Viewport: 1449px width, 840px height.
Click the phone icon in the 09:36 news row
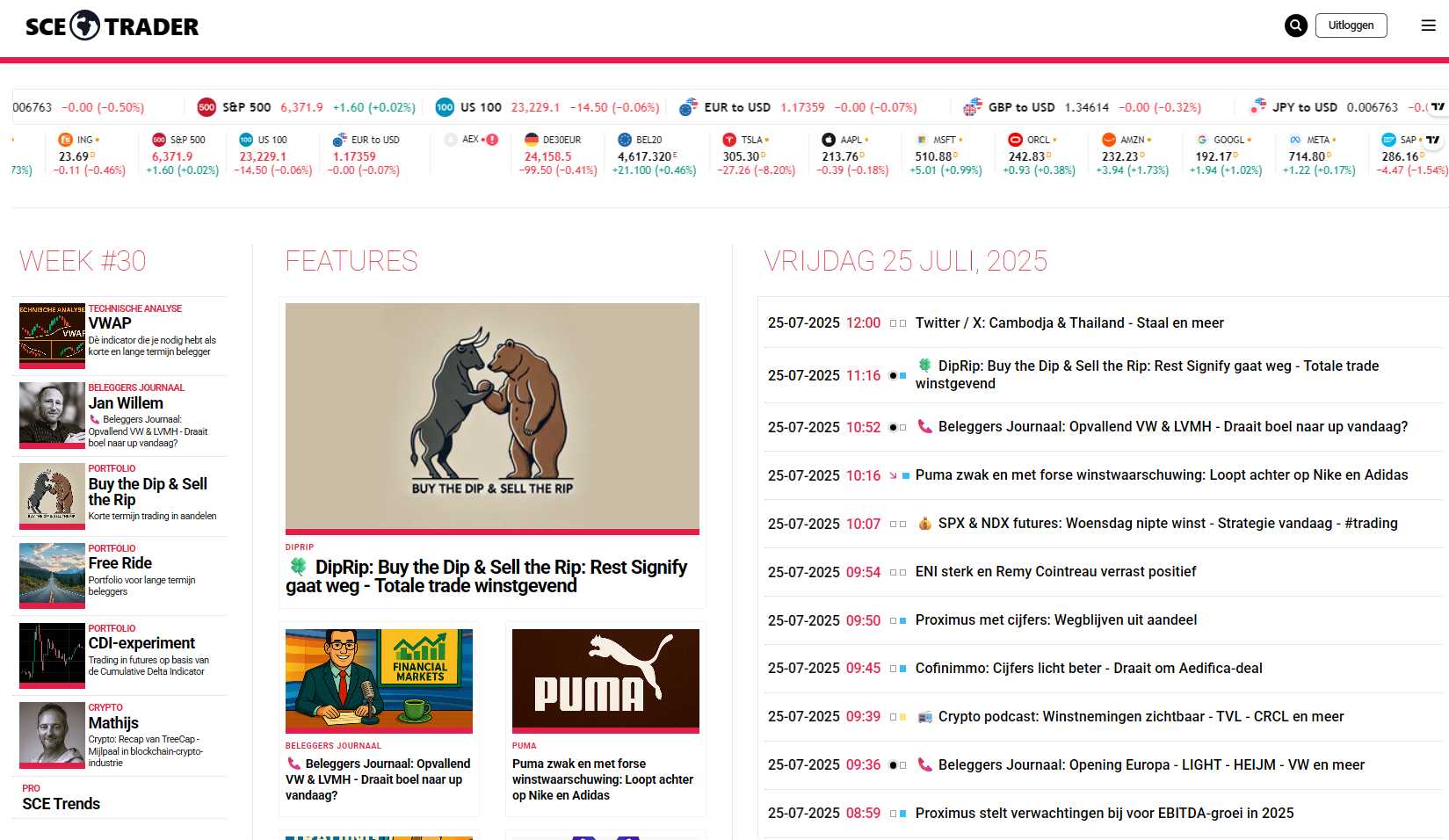tap(924, 764)
